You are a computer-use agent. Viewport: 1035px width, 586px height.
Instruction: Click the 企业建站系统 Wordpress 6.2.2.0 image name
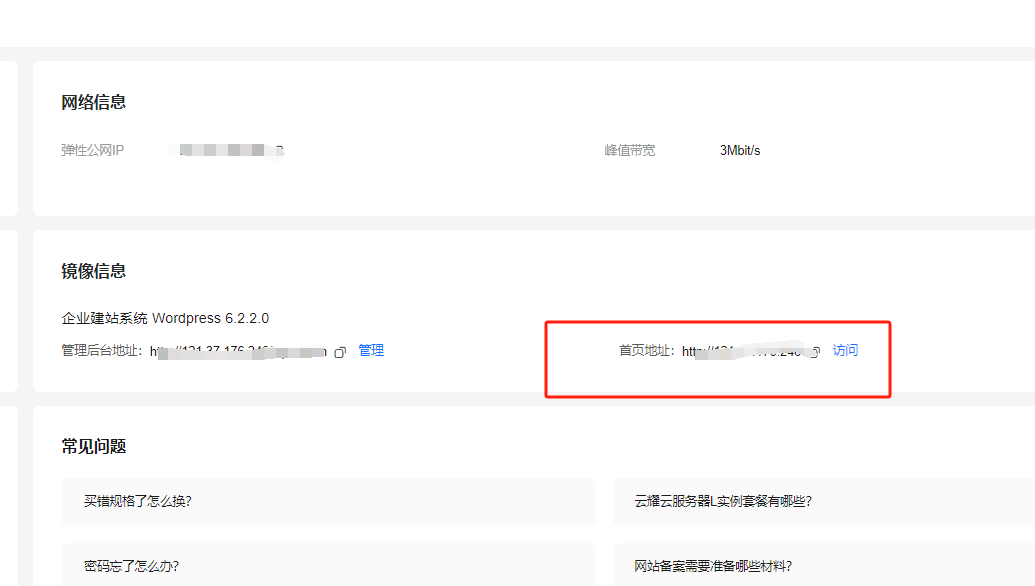pos(165,319)
